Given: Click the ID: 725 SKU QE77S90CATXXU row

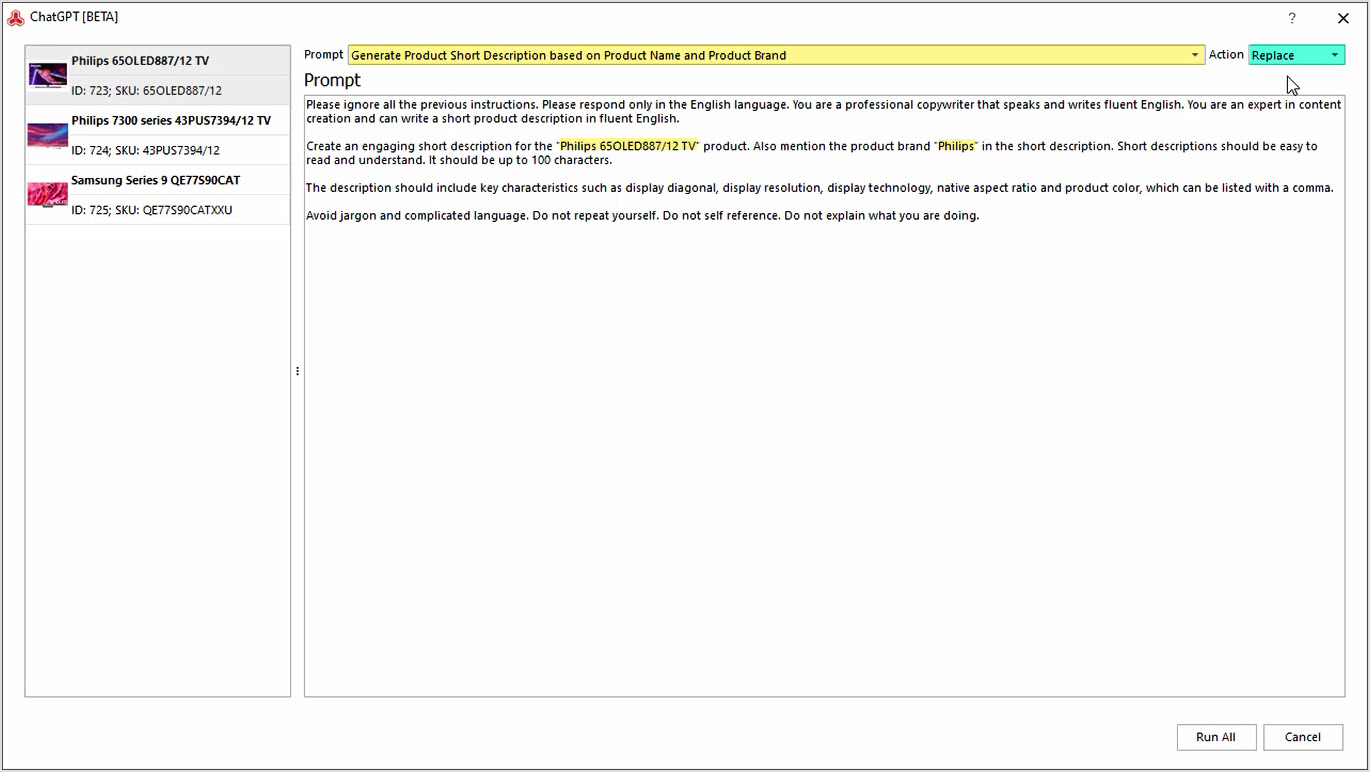Looking at the screenshot, I should point(151,210).
